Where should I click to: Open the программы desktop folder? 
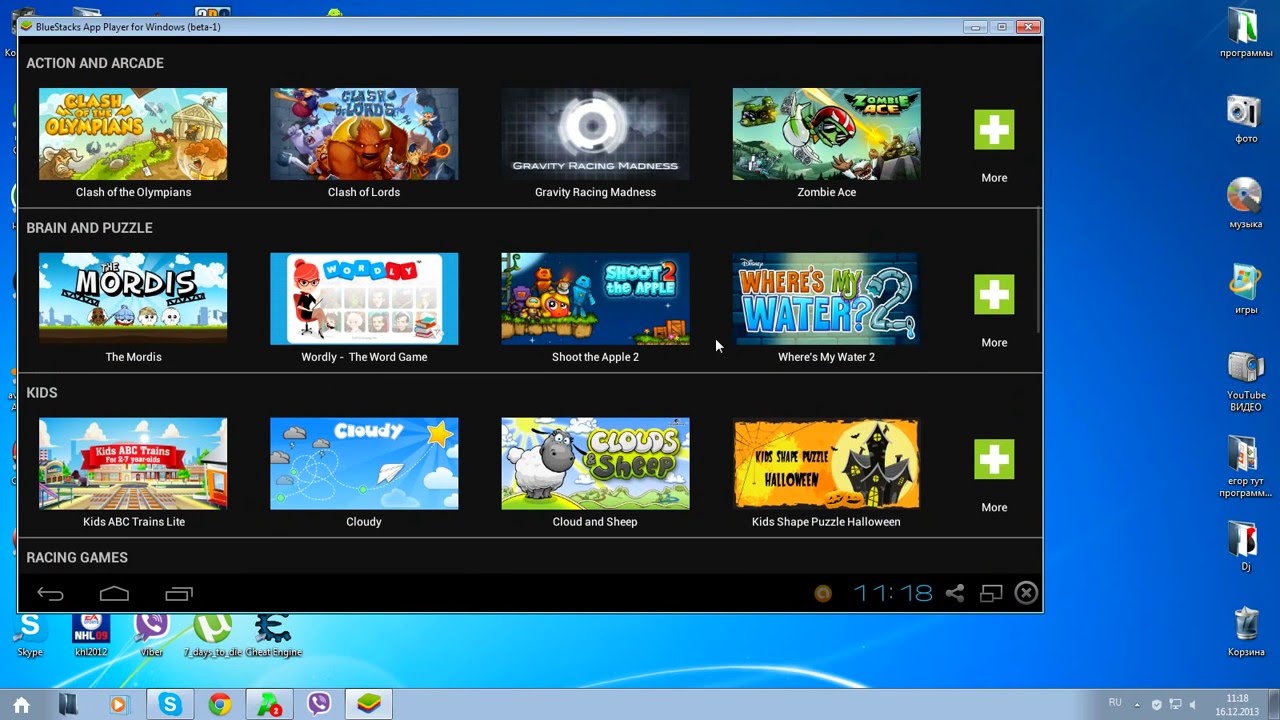(x=1245, y=32)
